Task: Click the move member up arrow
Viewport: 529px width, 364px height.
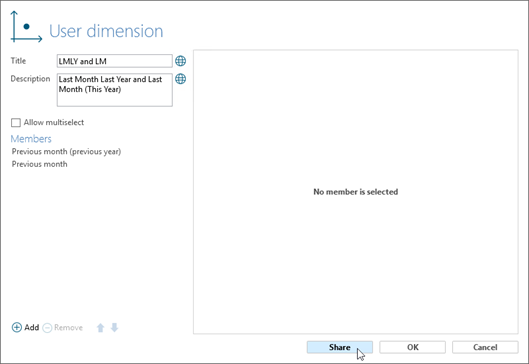Action: click(101, 328)
